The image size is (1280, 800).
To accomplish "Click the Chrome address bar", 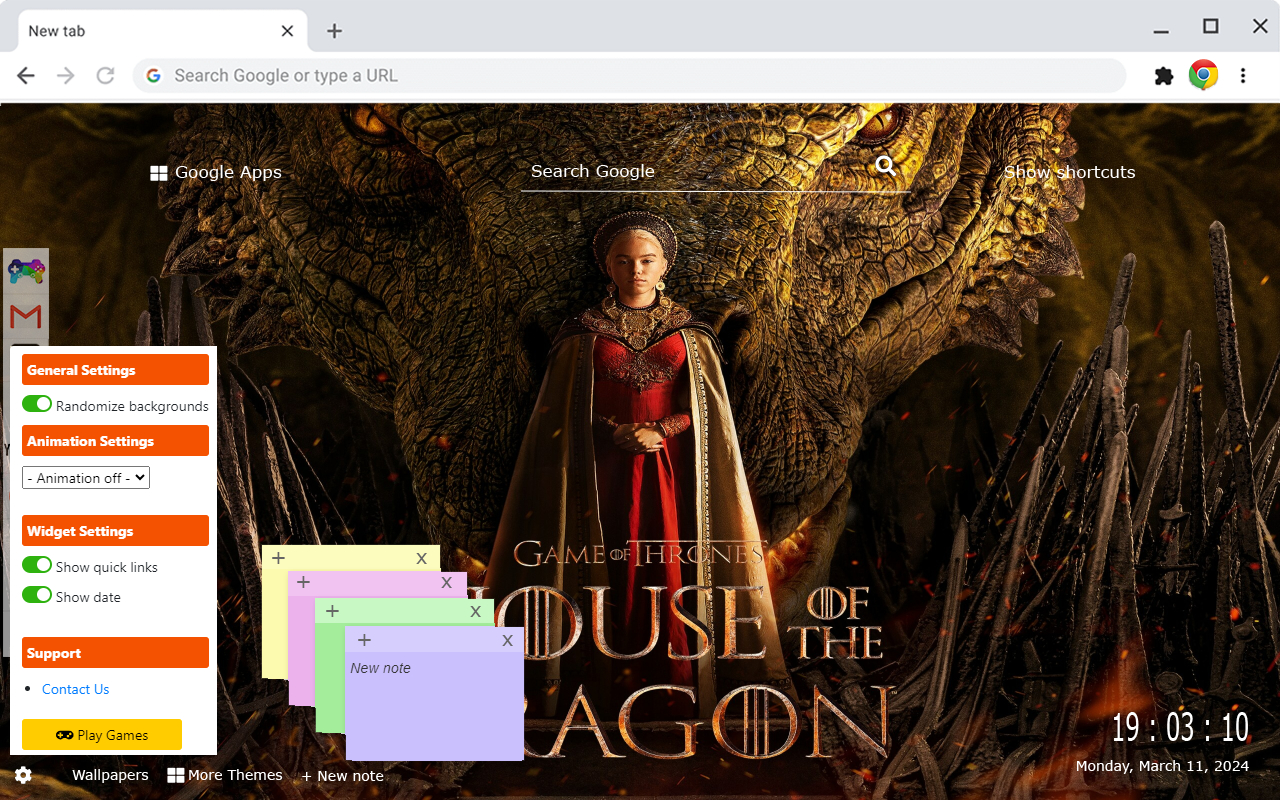I will point(630,76).
